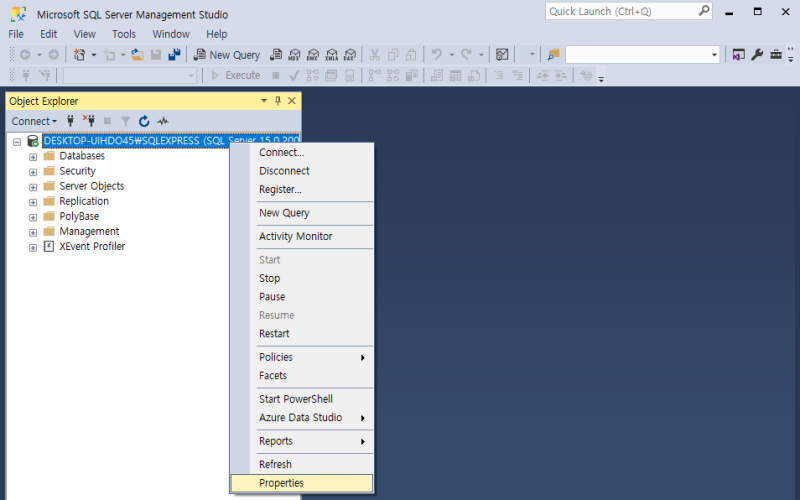Select New Query in the context menu

pyautogui.click(x=302, y=213)
